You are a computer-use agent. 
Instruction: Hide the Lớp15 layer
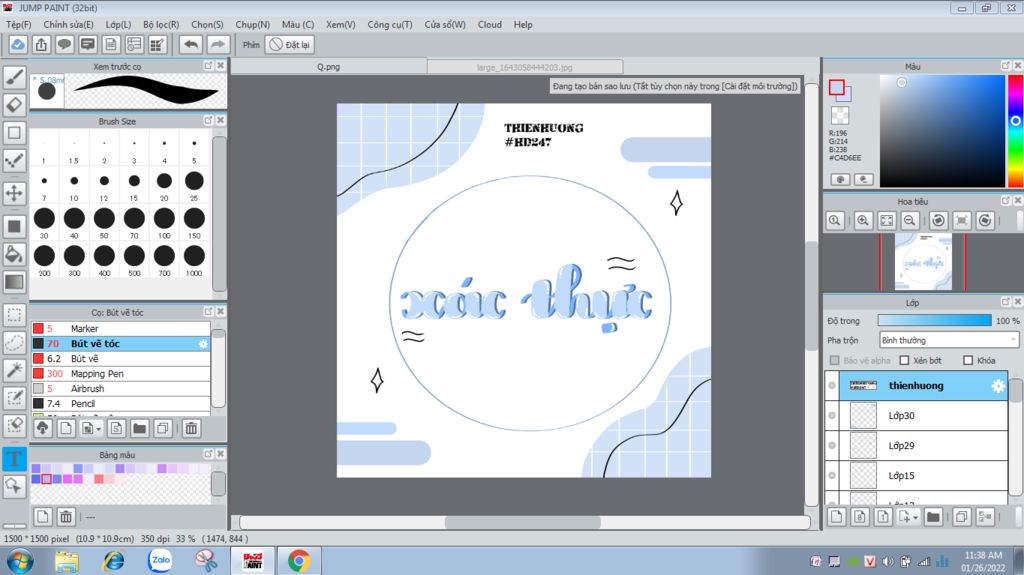pyautogui.click(x=832, y=476)
